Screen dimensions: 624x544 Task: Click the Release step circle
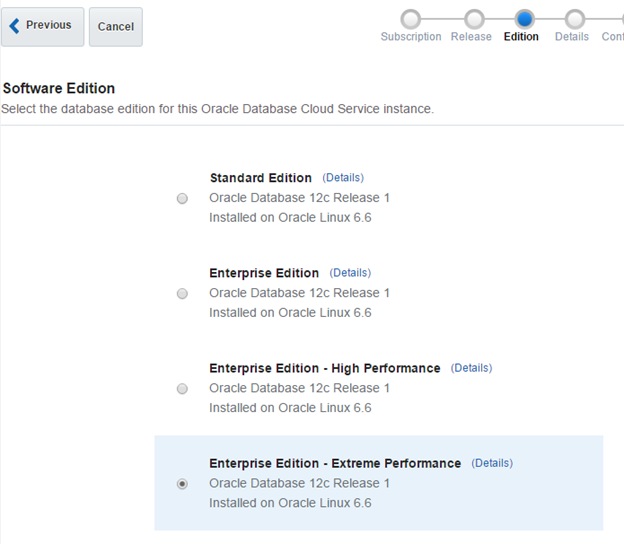click(x=474, y=19)
